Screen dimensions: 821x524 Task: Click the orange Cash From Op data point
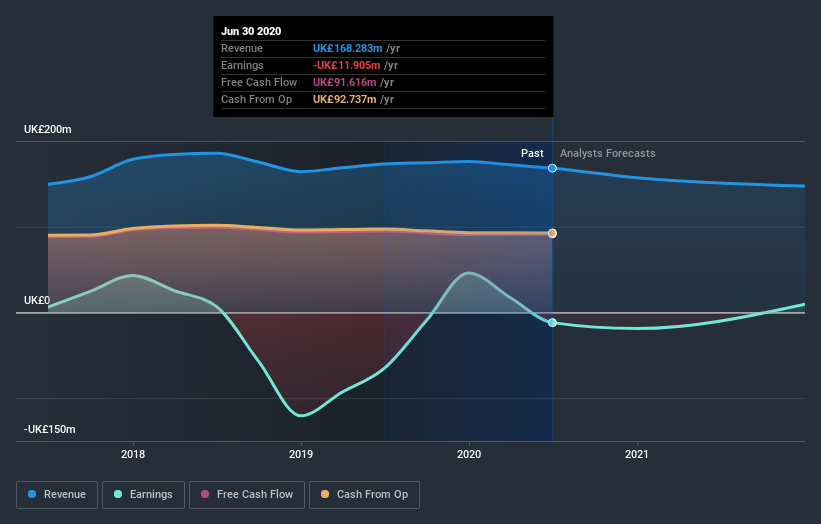552,233
